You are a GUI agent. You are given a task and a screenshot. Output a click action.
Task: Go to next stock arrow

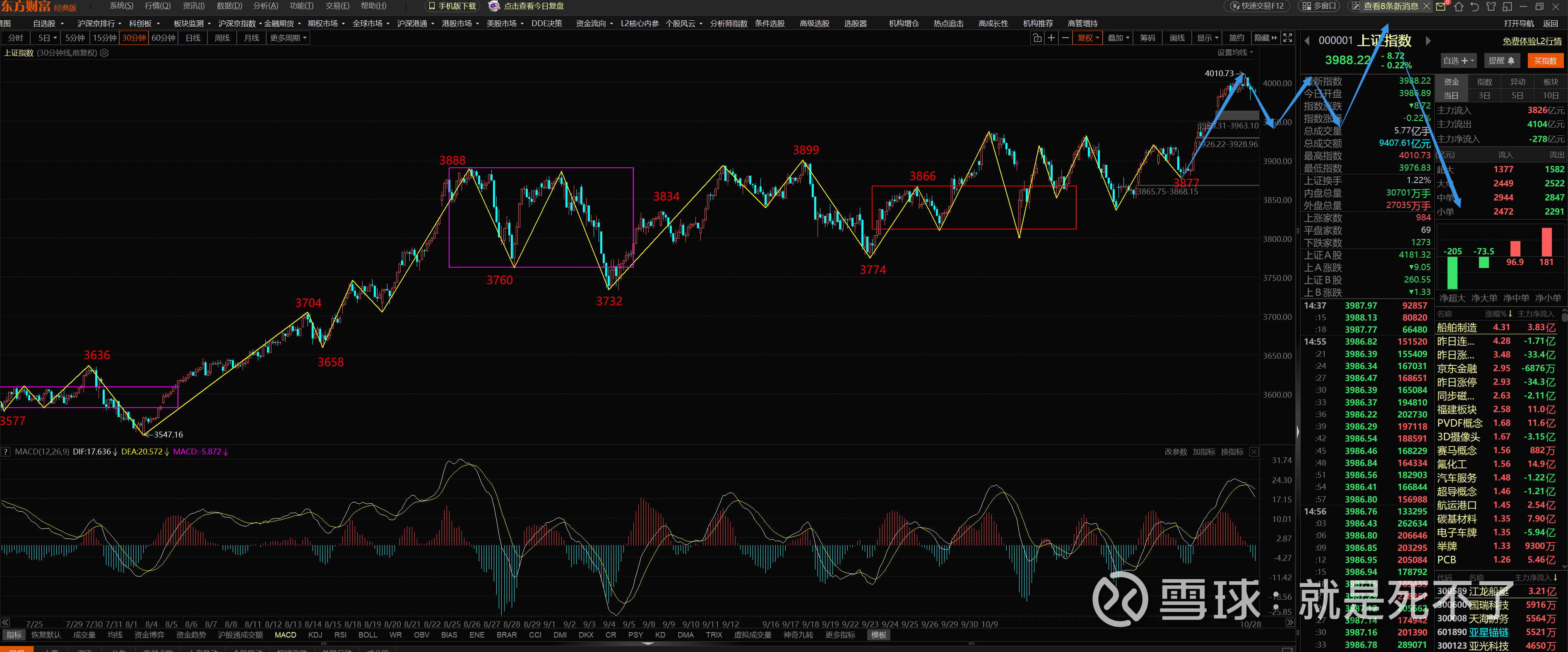pos(1428,41)
